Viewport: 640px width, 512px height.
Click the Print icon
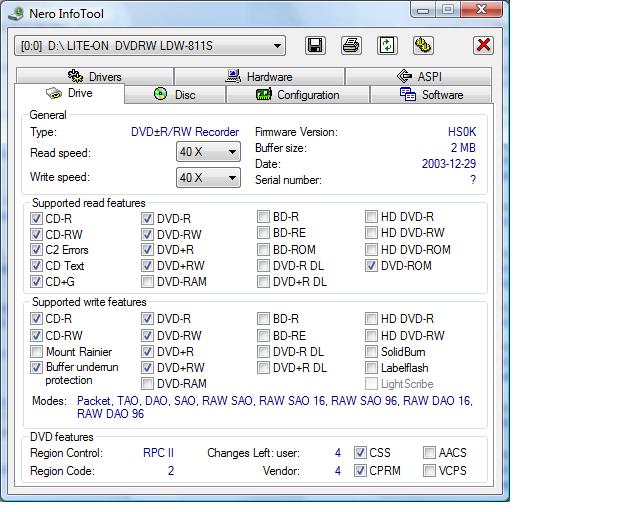(x=351, y=45)
